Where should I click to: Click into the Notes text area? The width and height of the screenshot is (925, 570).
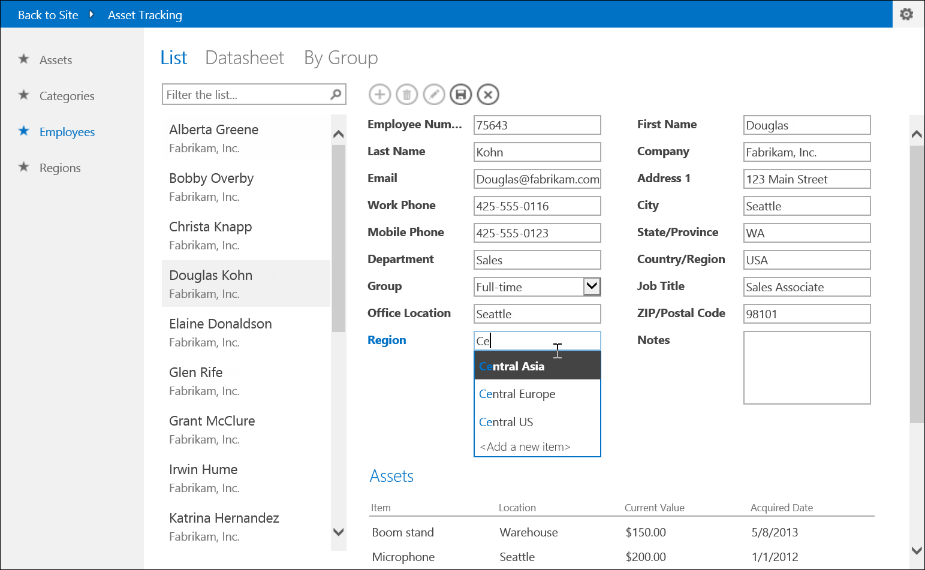pyautogui.click(x=806, y=368)
